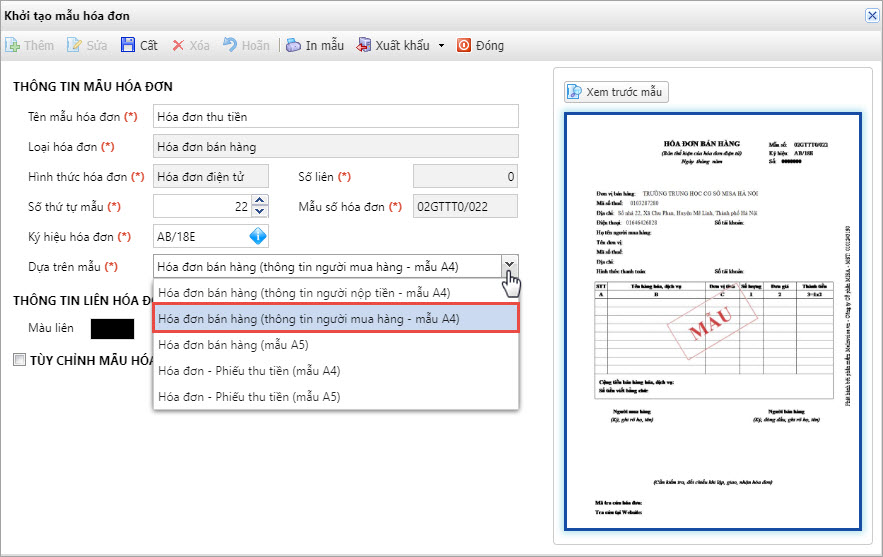Select 'Hóa đơn - Phiếu thu tiền (mẫu A4)' option

[x=336, y=371]
